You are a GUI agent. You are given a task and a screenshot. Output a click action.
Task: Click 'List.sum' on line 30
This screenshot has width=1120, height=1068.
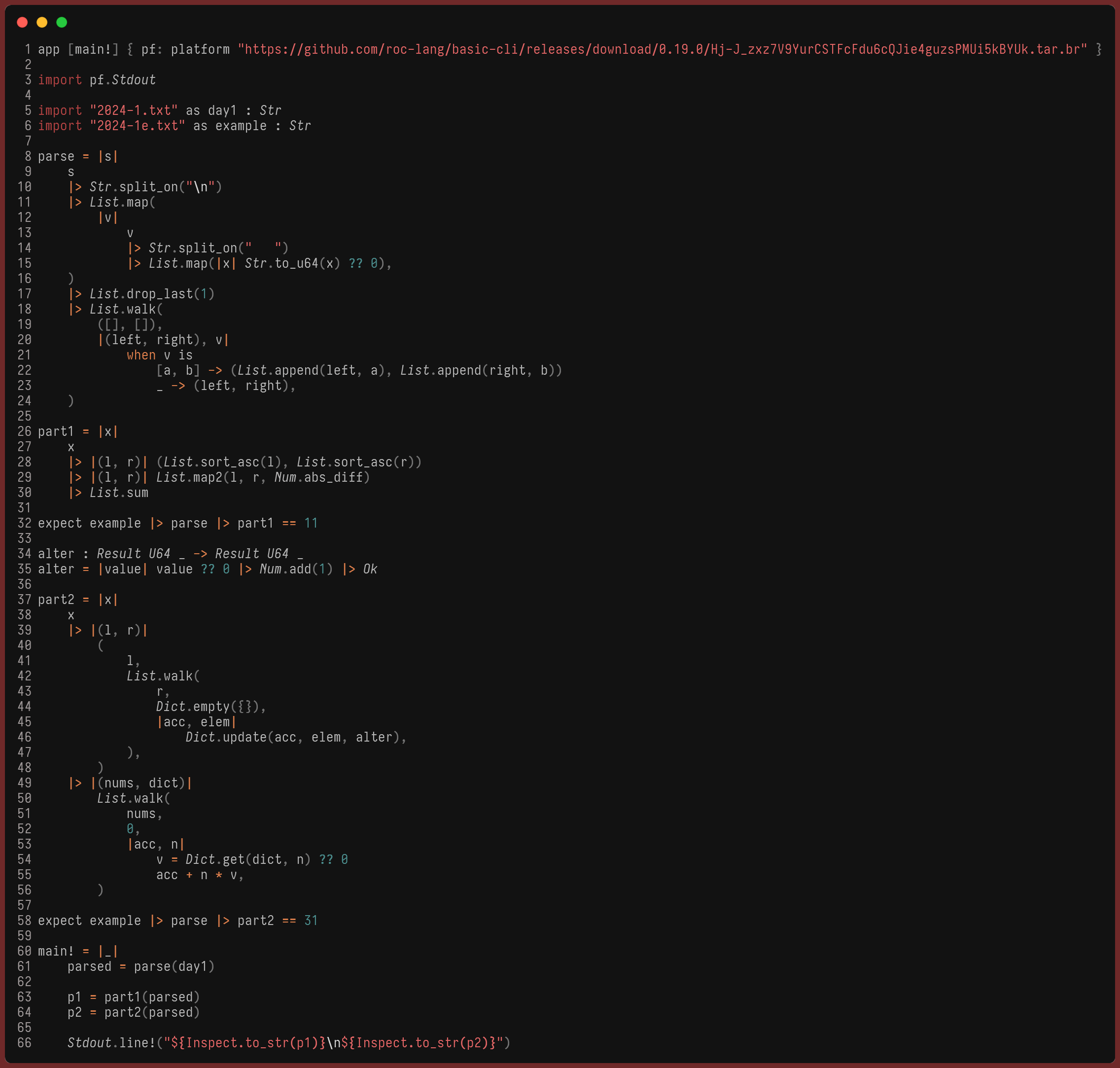click(119, 493)
